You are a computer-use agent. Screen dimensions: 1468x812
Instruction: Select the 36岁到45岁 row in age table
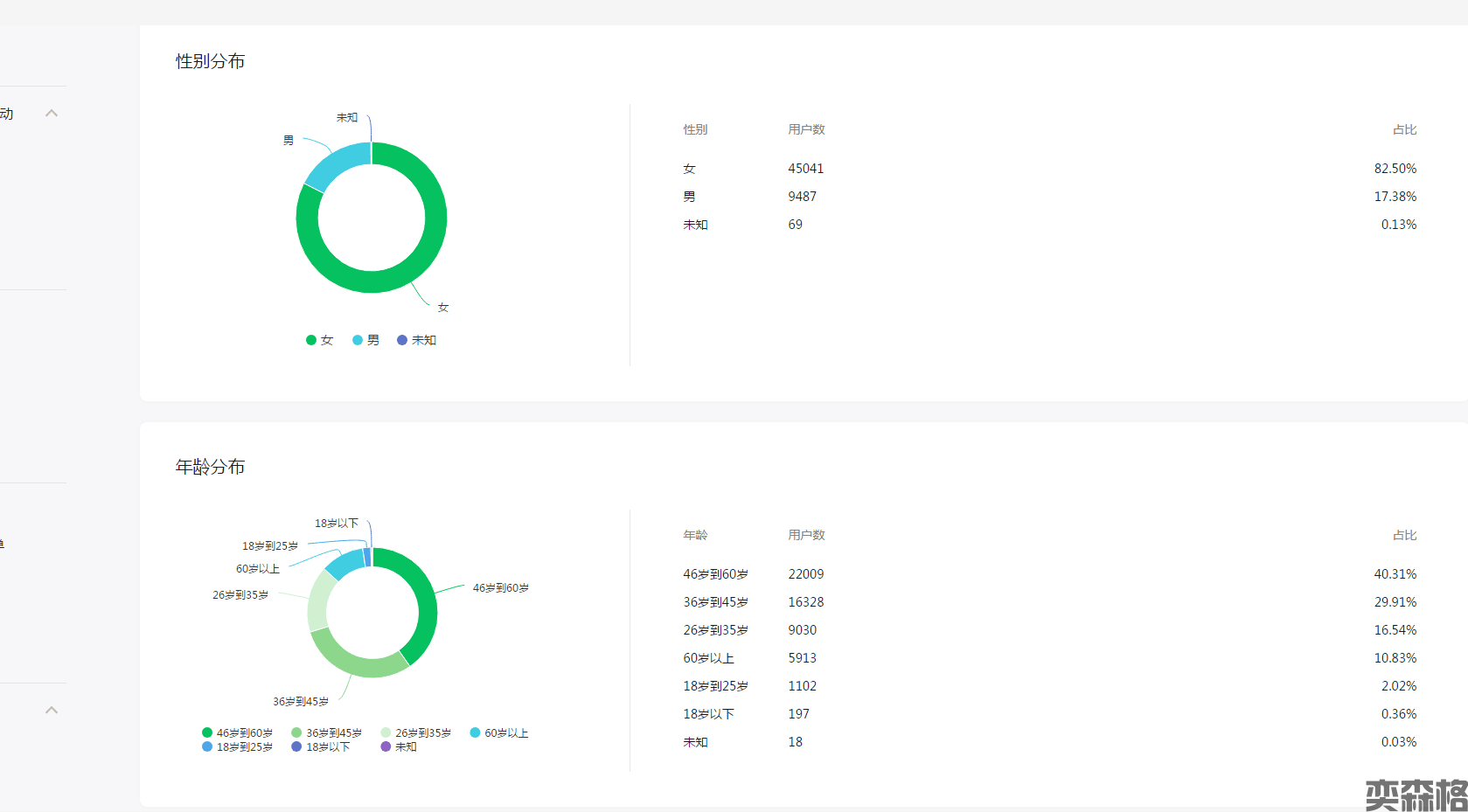click(1049, 602)
